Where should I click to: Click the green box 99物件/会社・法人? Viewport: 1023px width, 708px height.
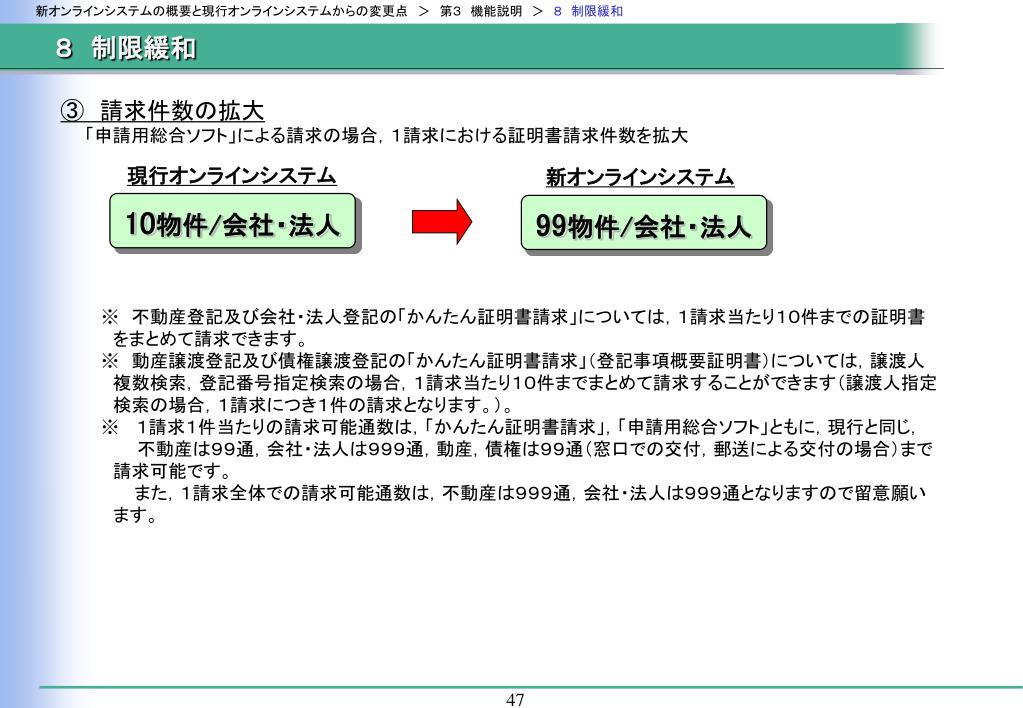[644, 223]
